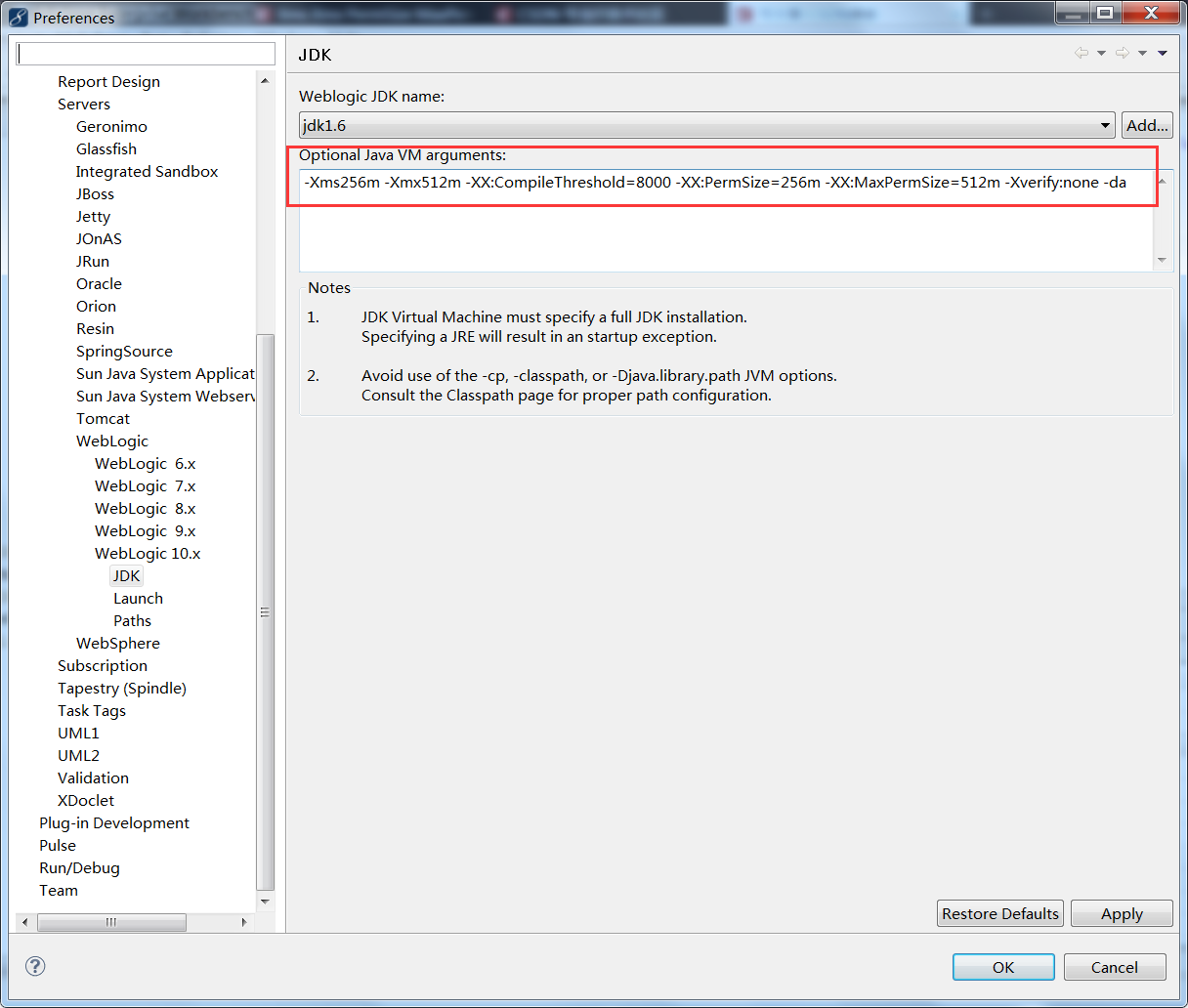Click the Restore Defaults button

[1000, 913]
